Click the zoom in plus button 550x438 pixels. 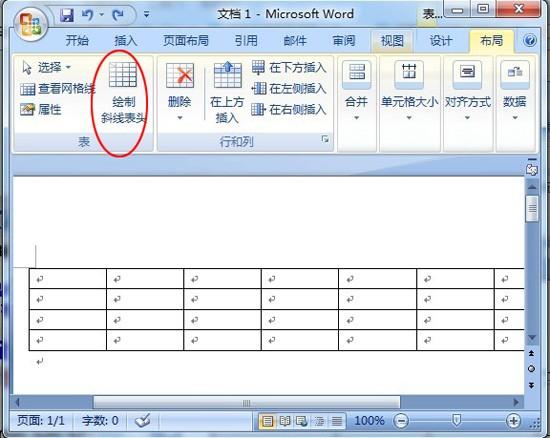click(513, 420)
